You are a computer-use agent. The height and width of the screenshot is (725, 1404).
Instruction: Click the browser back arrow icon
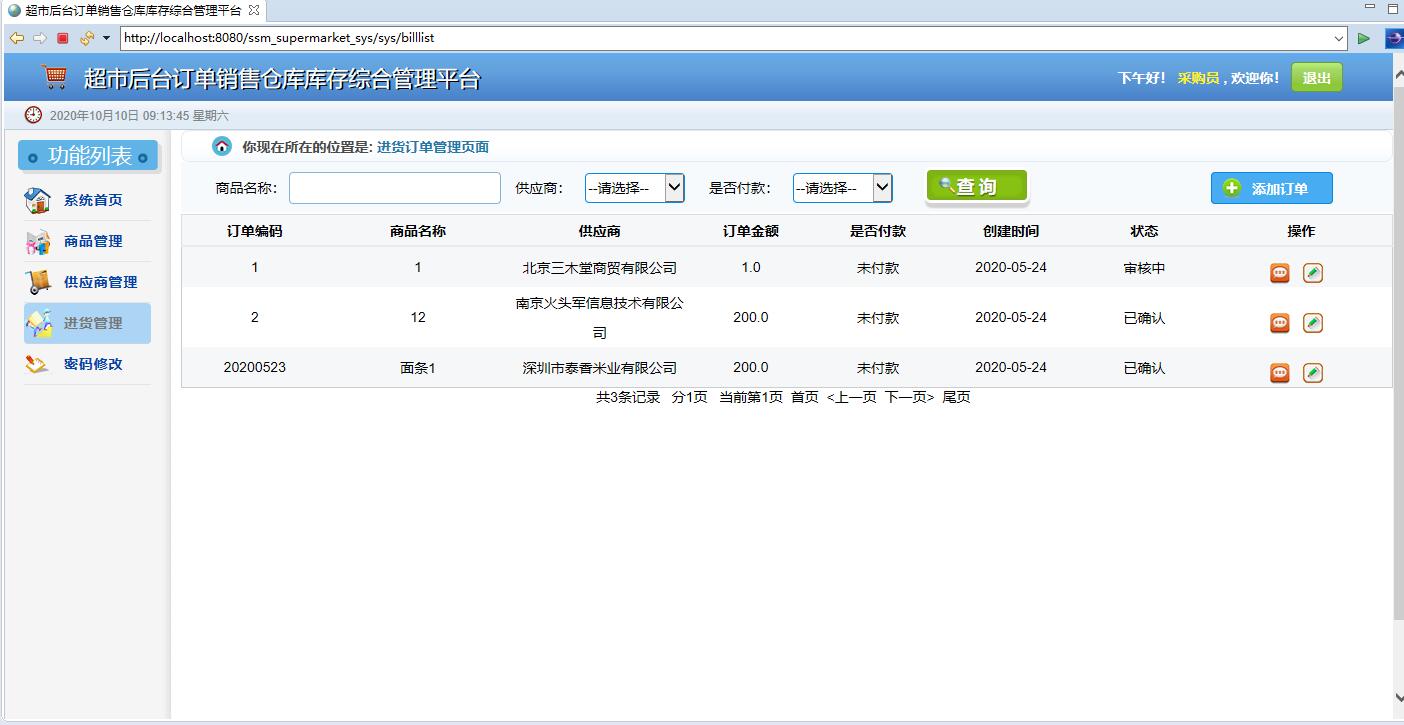(x=17, y=37)
